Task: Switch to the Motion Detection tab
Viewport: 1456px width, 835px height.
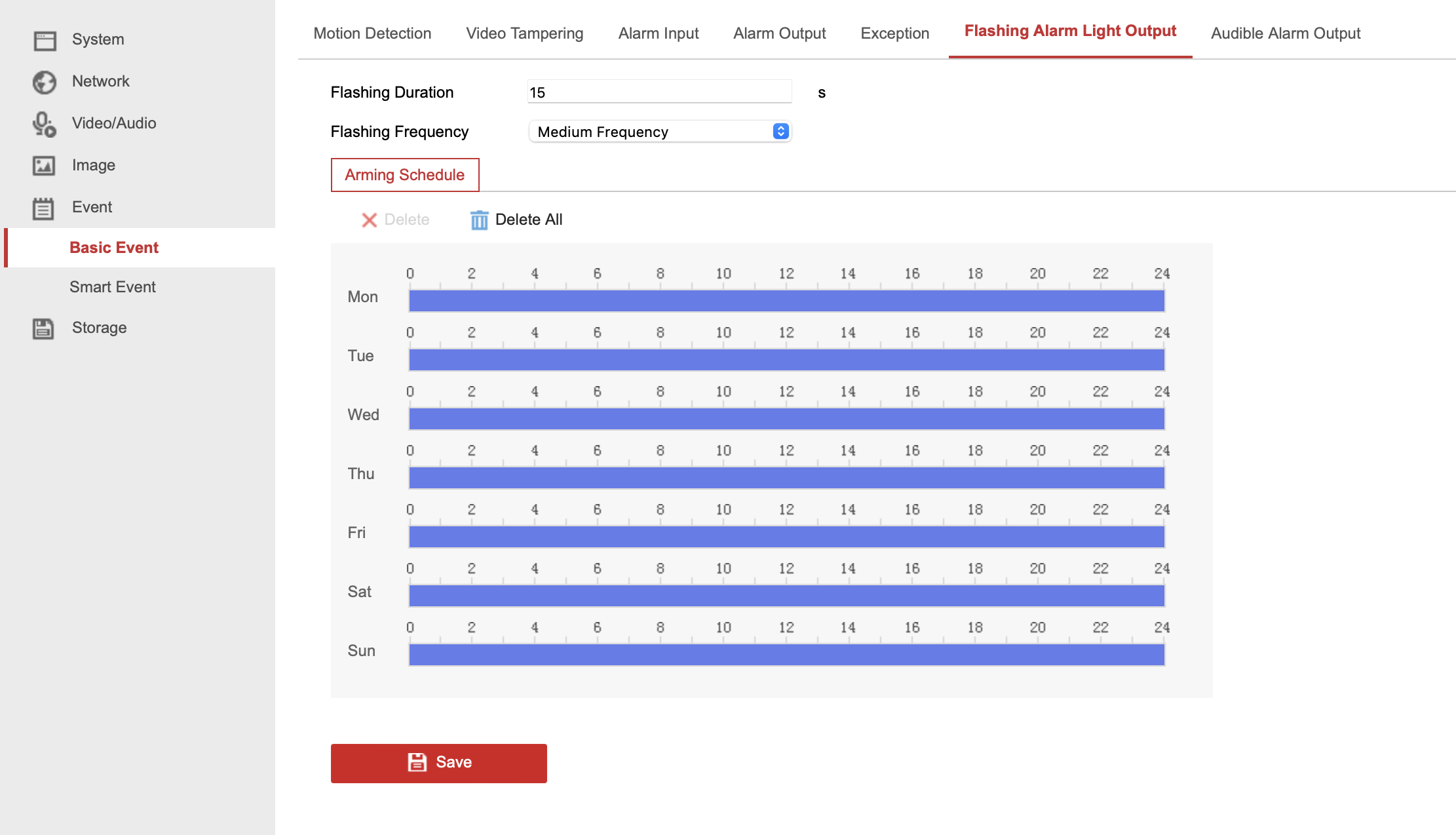Action: [372, 33]
